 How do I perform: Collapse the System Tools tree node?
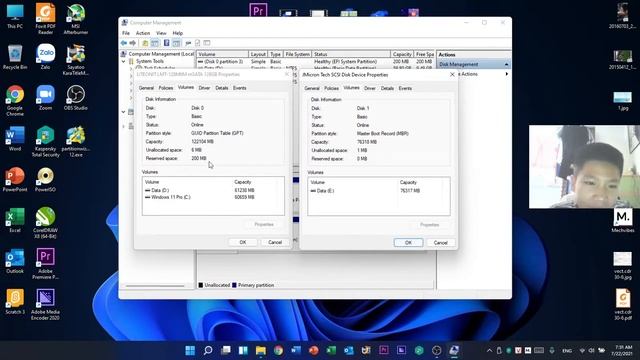[124, 61]
